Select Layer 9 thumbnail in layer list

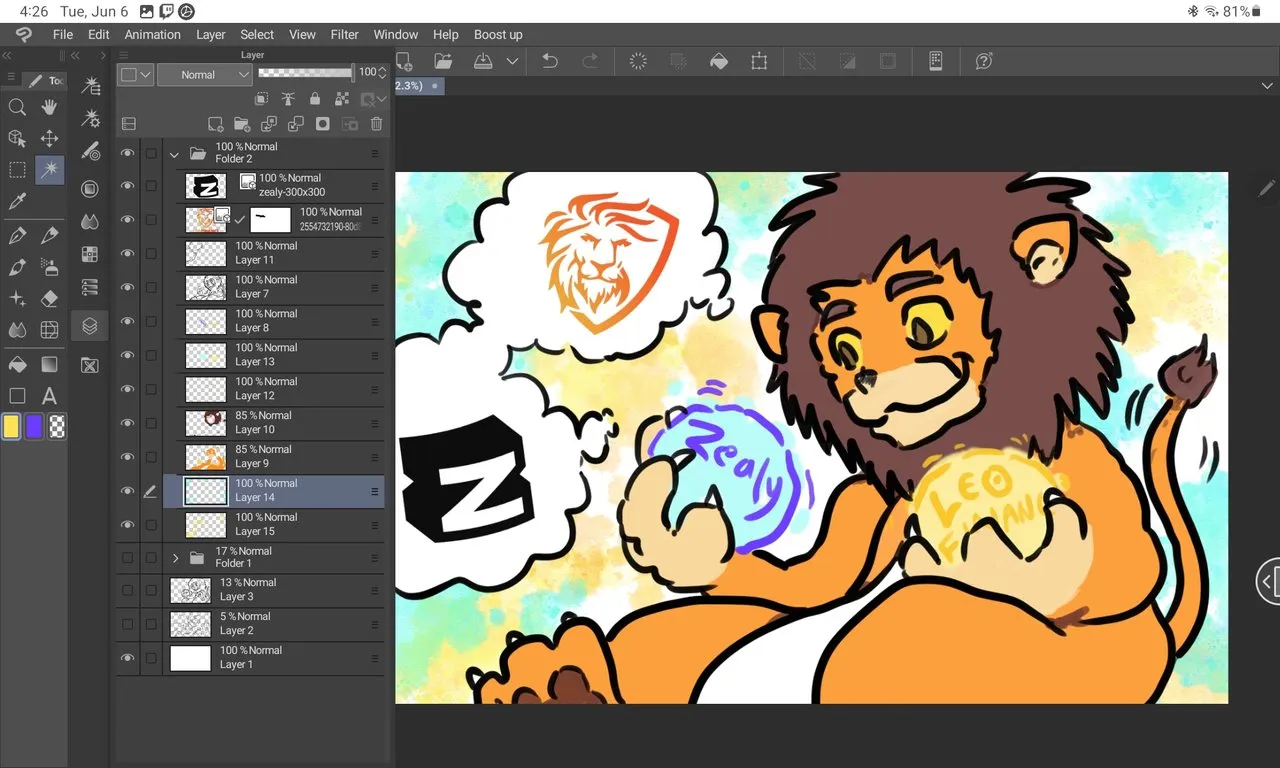point(206,457)
